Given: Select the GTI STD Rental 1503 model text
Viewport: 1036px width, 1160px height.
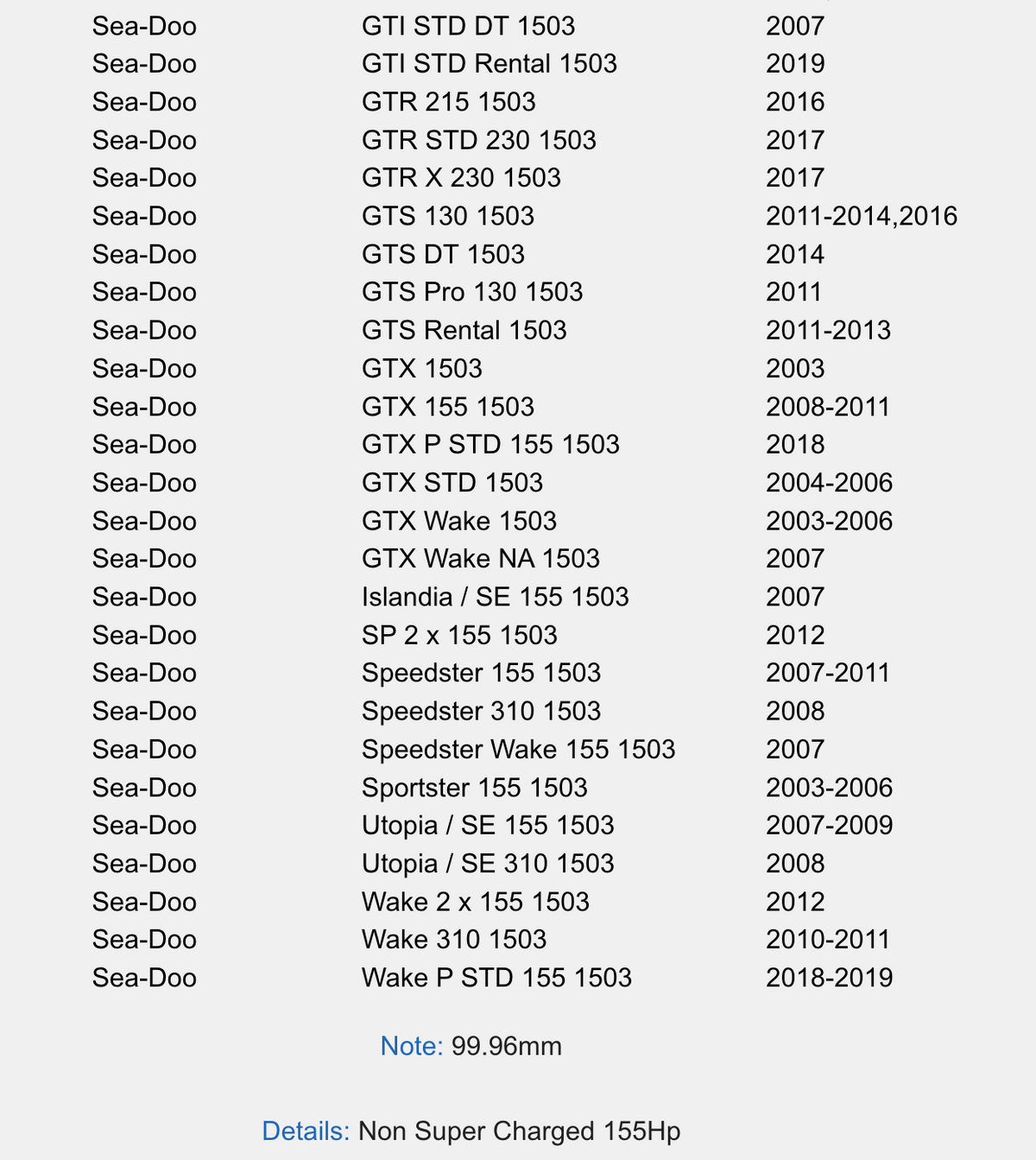Looking at the screenshot, I should click(489, 64).
